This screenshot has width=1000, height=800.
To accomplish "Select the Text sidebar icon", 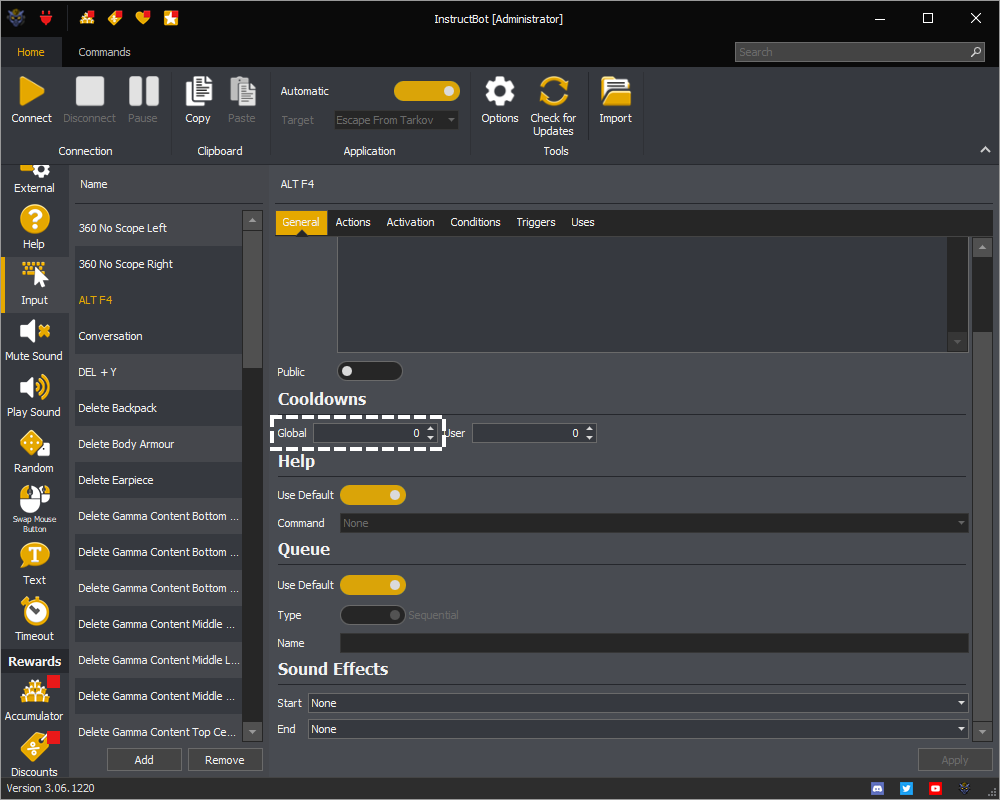I will (34, 555).
